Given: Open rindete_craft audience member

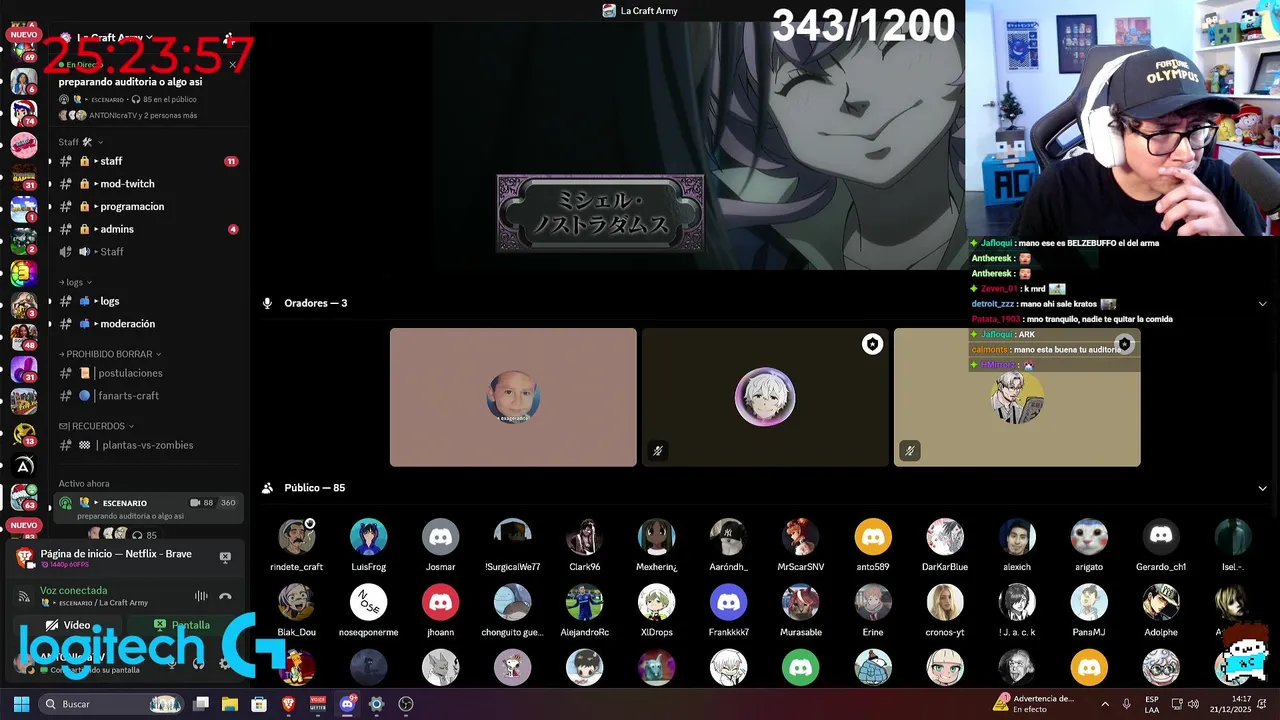Looking at the screenshot, I should (296, 545).
